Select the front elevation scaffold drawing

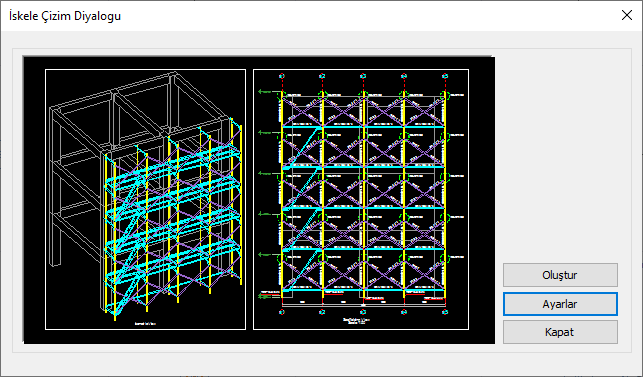(361, 199)
